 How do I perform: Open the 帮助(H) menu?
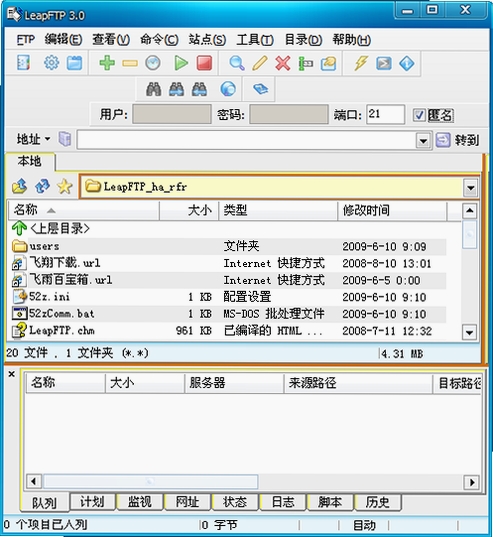tap(352, 40)
